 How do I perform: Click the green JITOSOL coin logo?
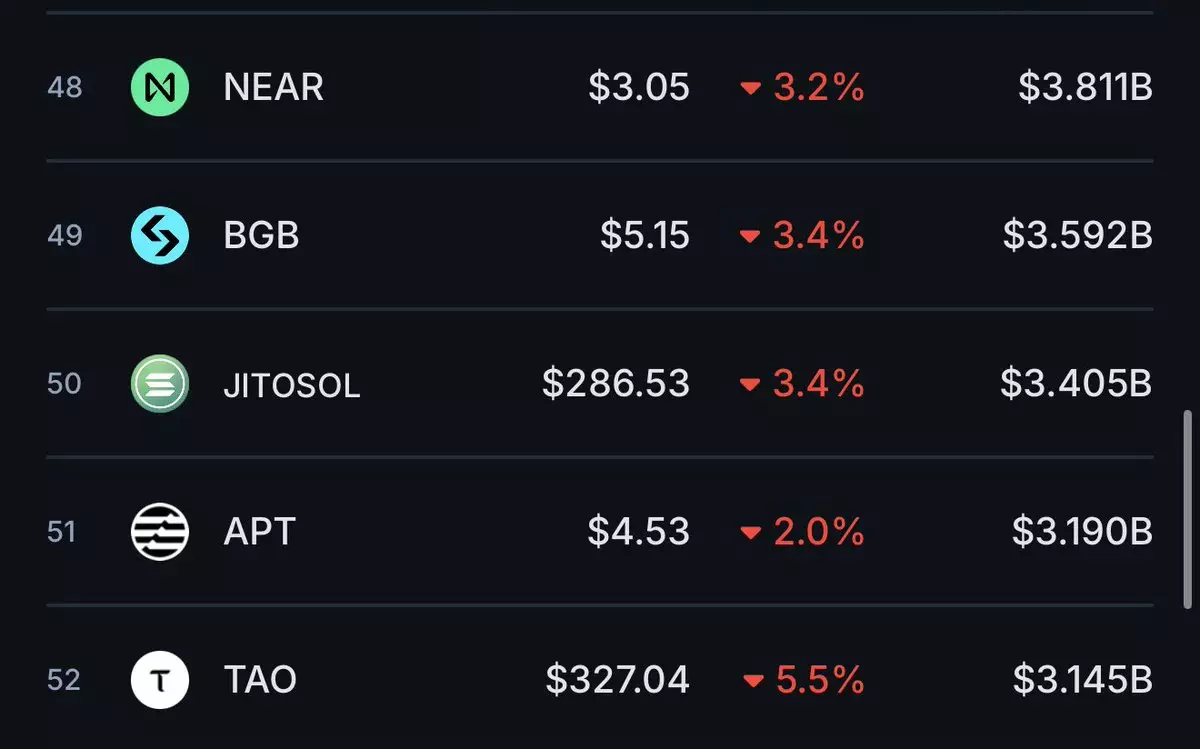tap(160, 384)
